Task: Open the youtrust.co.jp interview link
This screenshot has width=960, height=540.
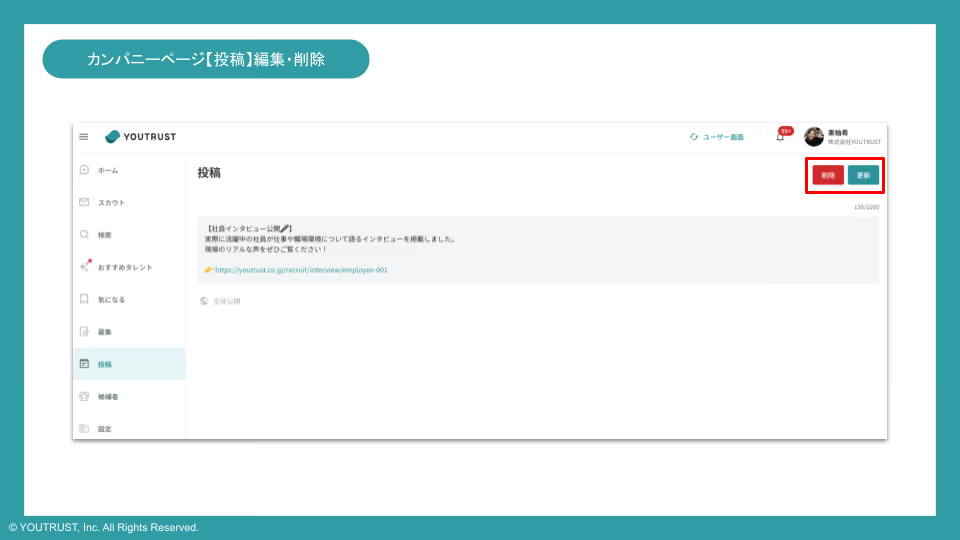Action: click(x=301, y=270)
